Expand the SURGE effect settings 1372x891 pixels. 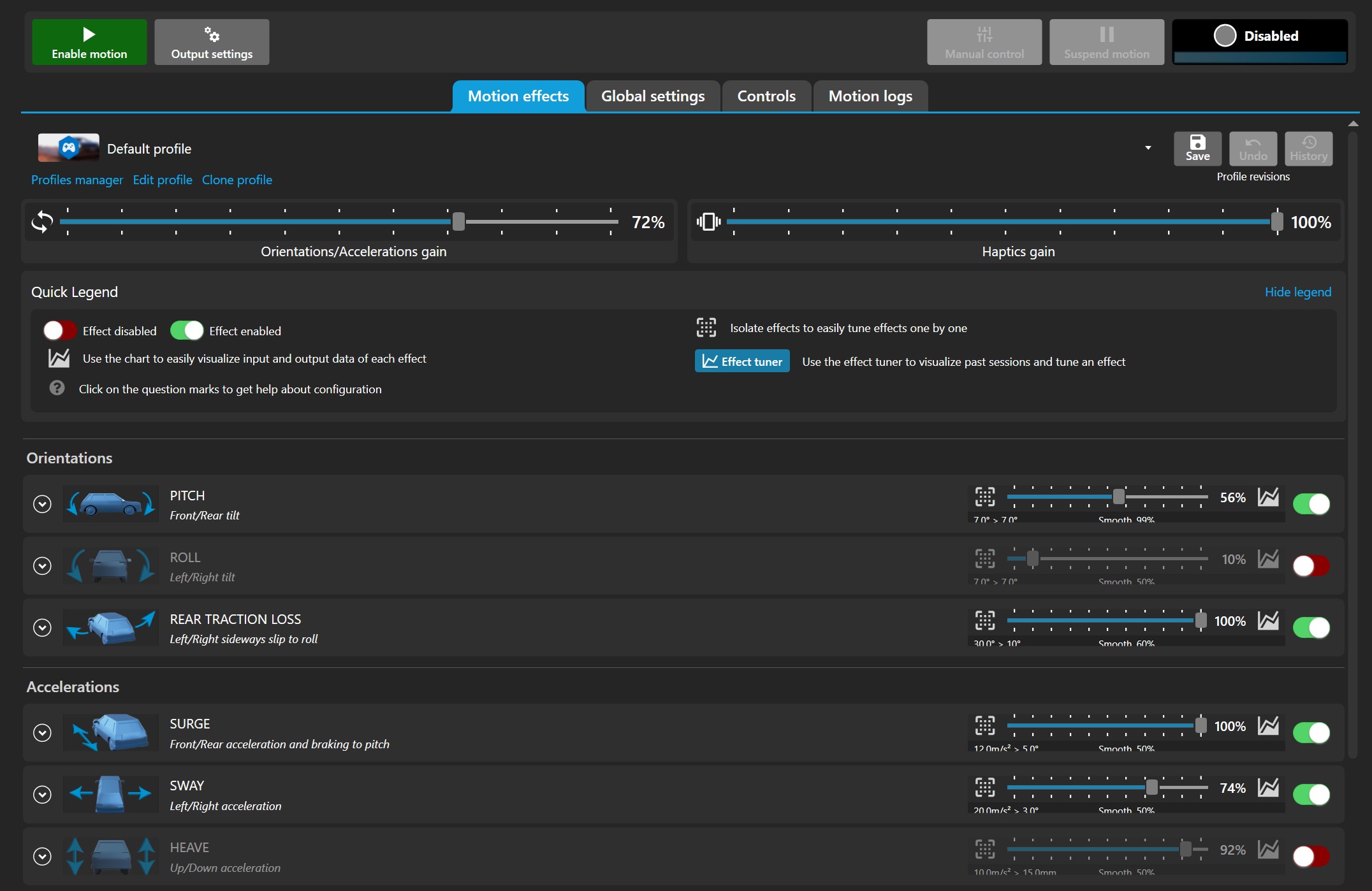tap(42, 732)
